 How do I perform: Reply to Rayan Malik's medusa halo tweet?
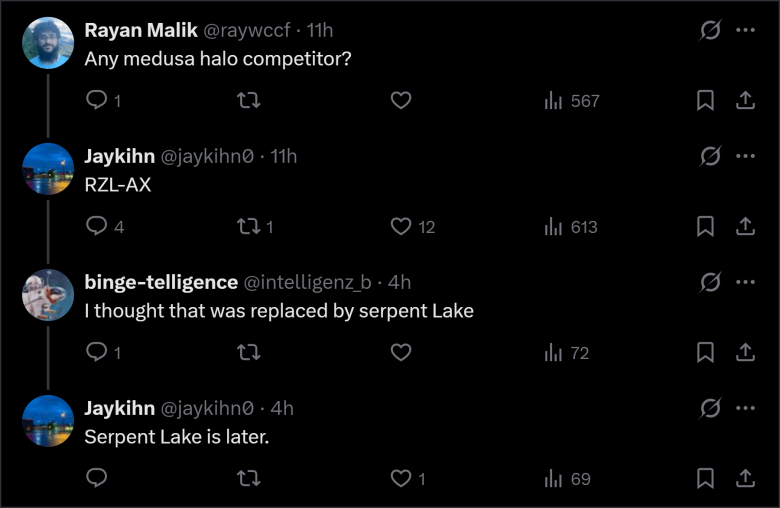click(x=97, y=101)
